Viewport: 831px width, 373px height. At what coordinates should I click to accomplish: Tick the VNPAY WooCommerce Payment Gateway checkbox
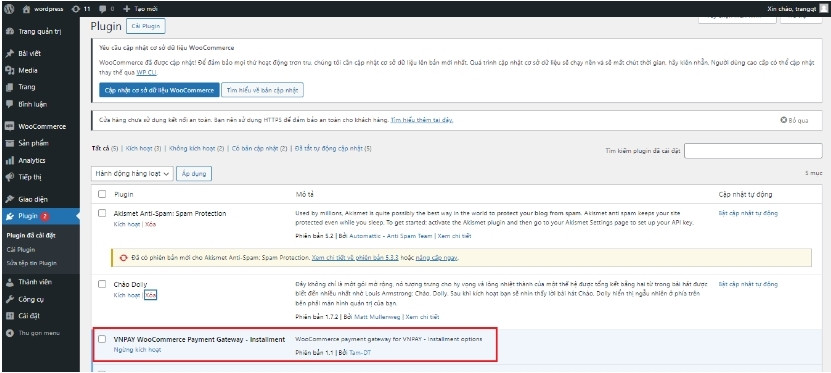(102, 340)
